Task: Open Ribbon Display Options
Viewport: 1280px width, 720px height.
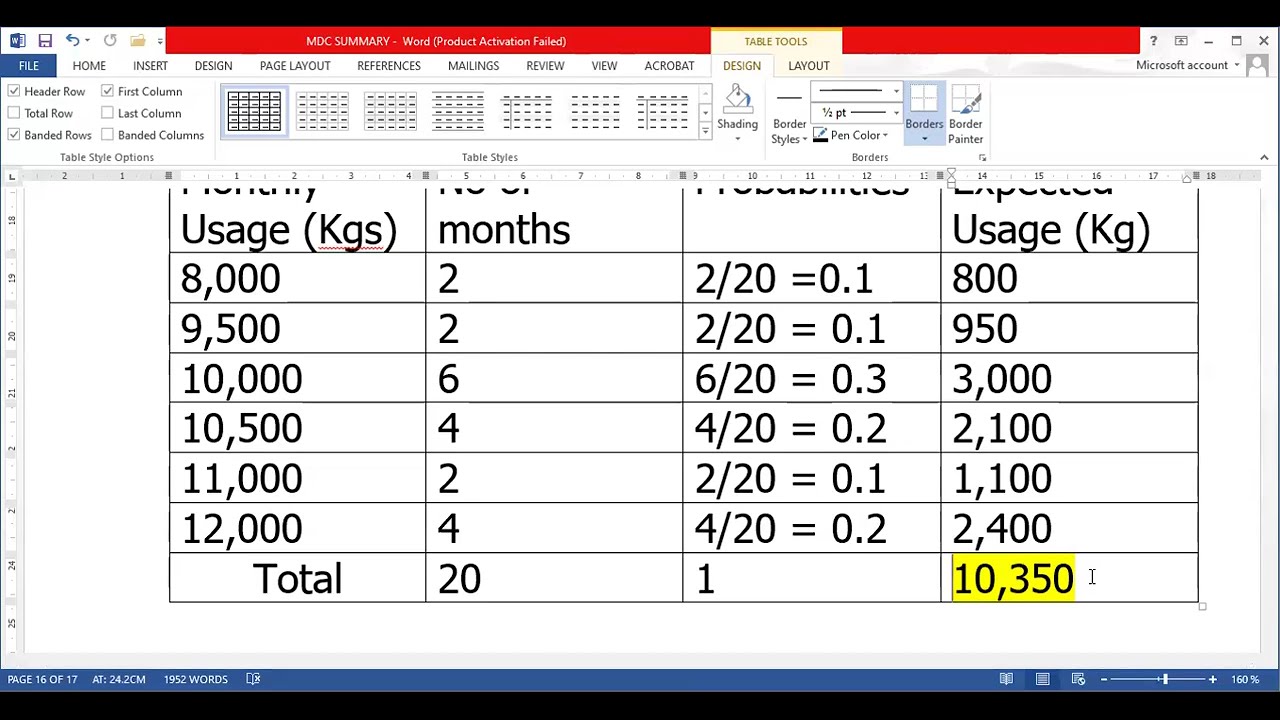Action: (x=1181, y=41)
